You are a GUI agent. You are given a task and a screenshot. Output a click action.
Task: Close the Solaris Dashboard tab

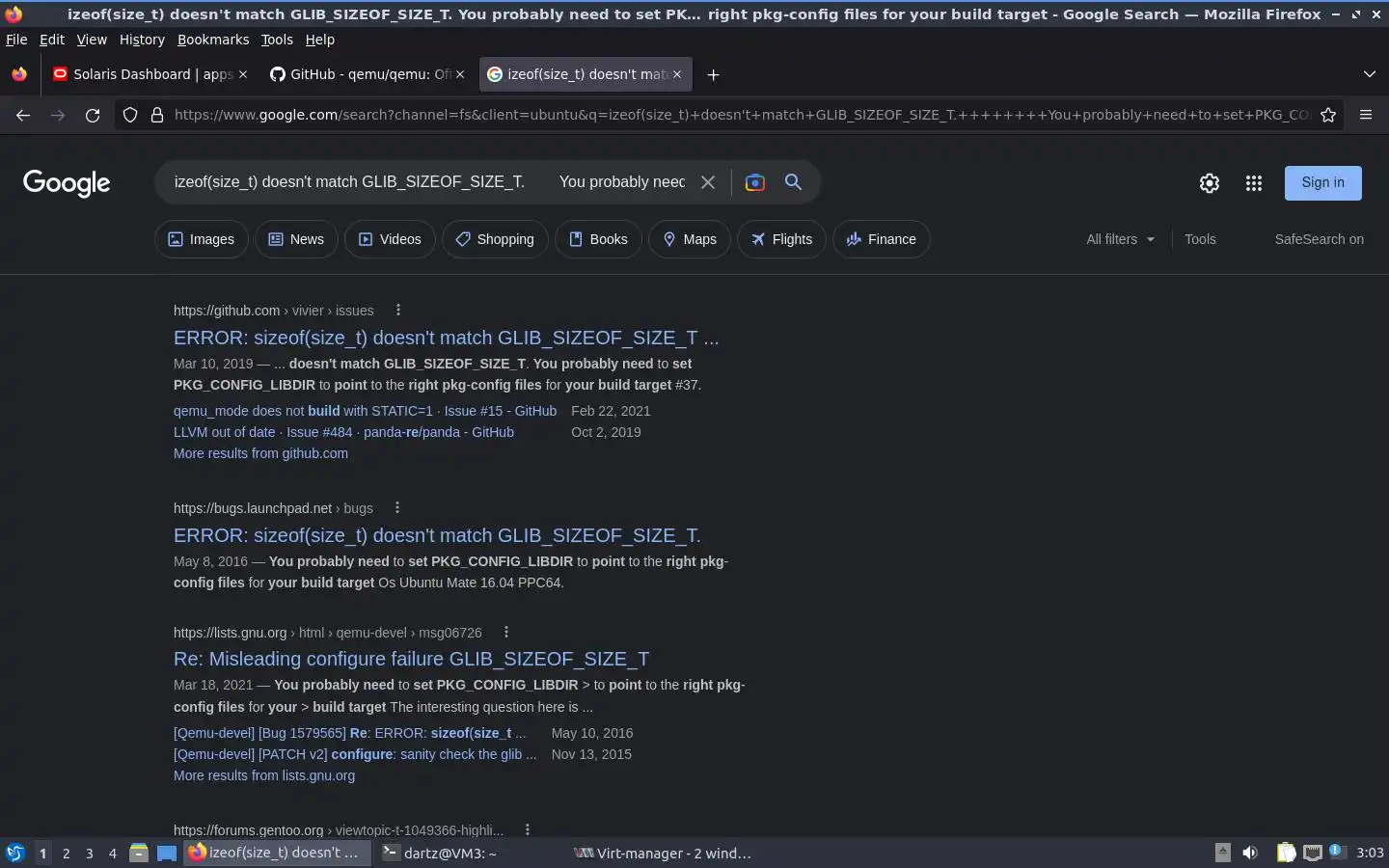(x=243, y=74)
